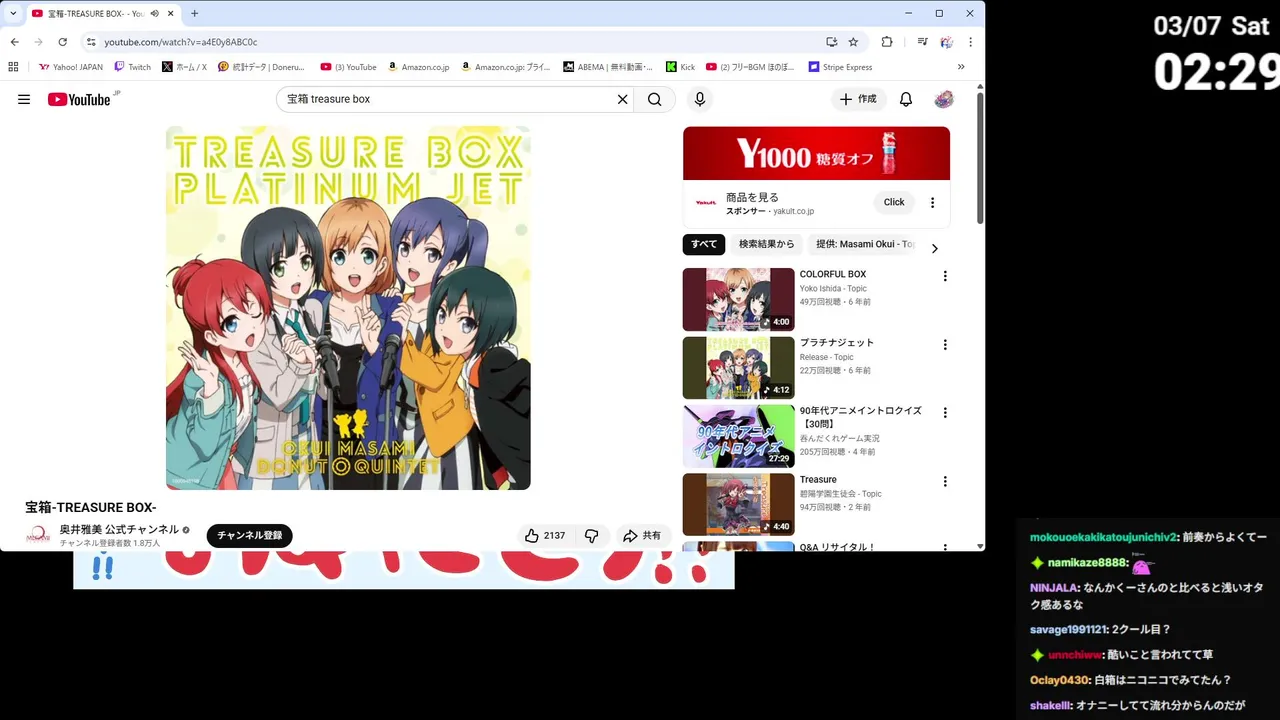Open Yahoo! JAPAN bookmark
This screenshot has height=720, width=1280.
(70, 67)
